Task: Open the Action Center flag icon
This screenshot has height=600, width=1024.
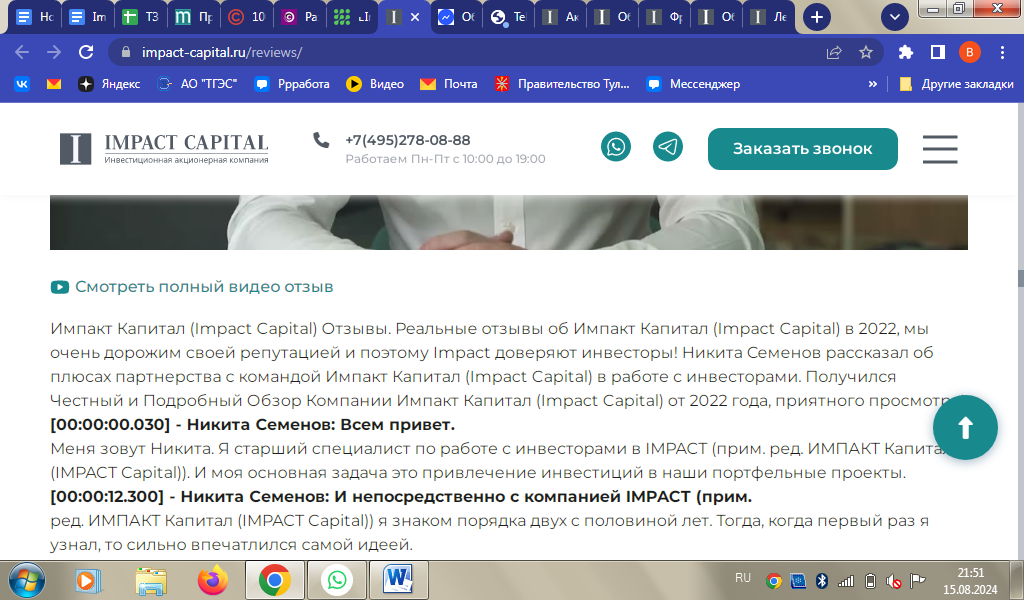Action: click(918, 580)
